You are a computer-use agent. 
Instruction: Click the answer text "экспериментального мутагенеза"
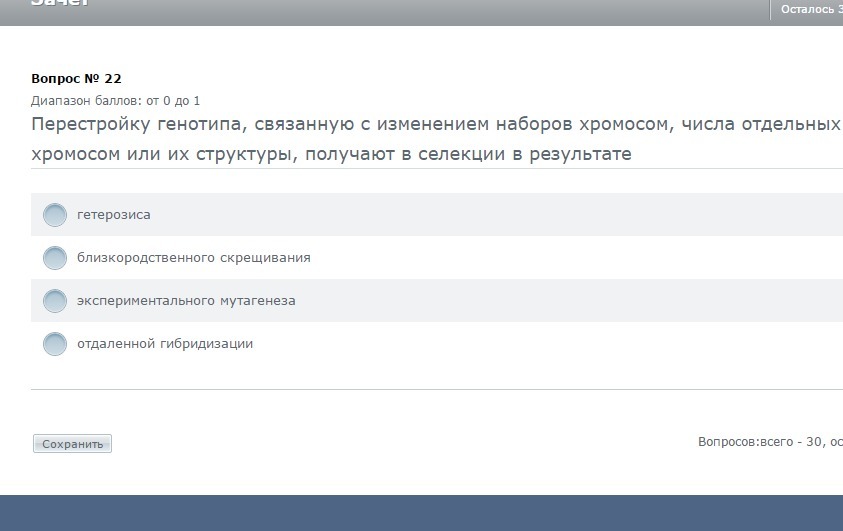click(x=186, y=301)
